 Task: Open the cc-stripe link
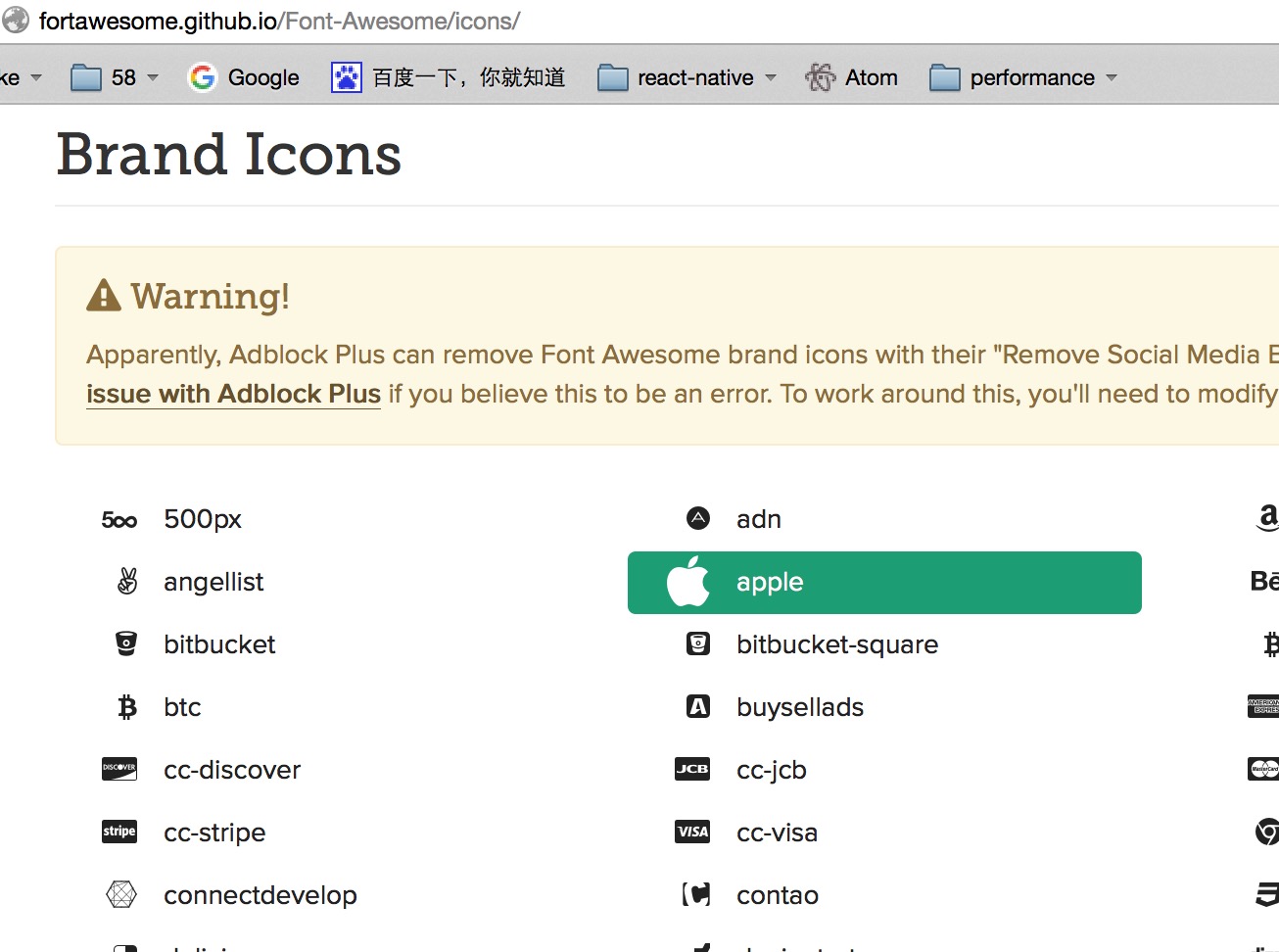(214, 833)
